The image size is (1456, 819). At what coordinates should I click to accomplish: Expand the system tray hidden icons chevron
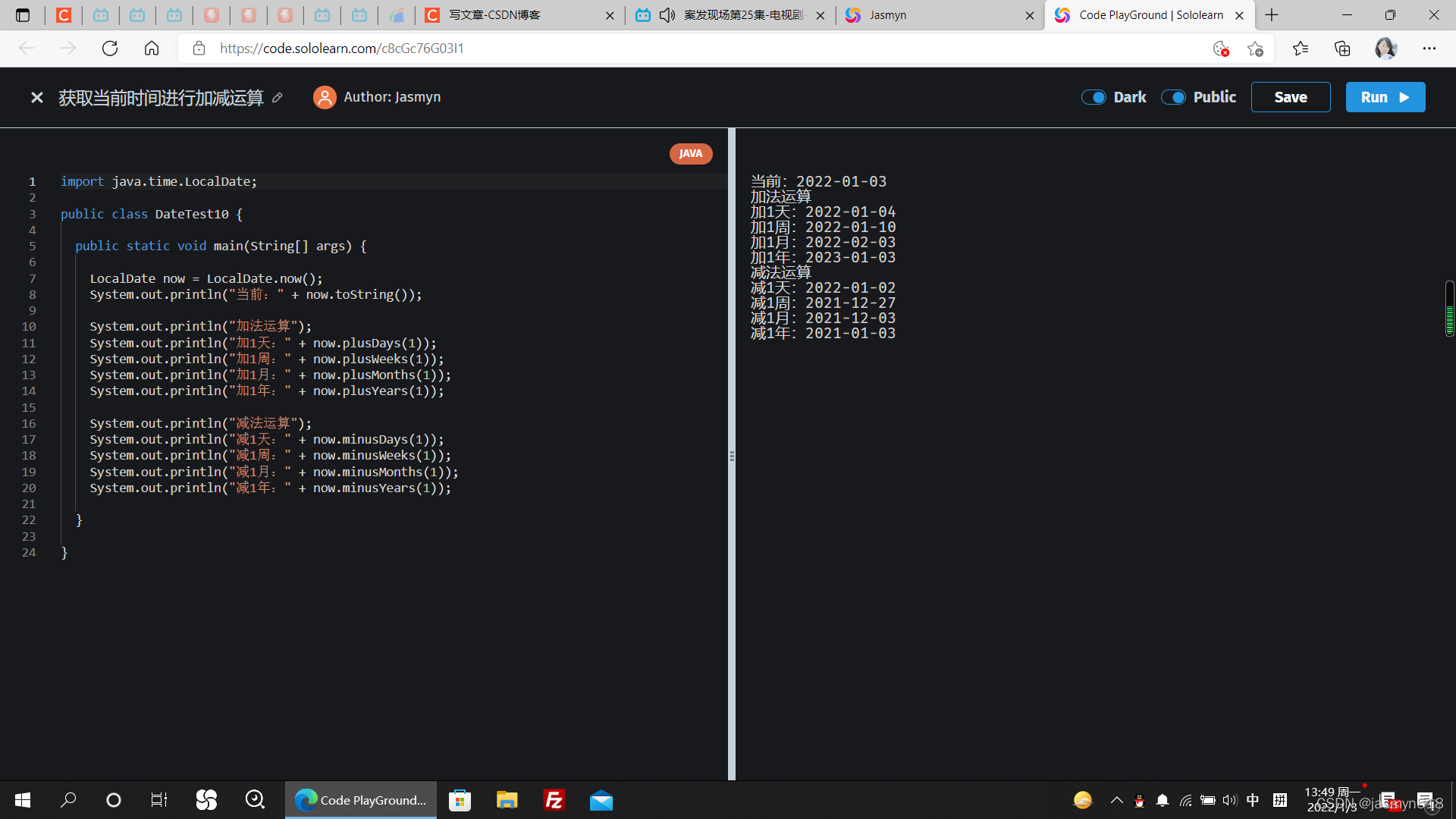pos(1116,800)
